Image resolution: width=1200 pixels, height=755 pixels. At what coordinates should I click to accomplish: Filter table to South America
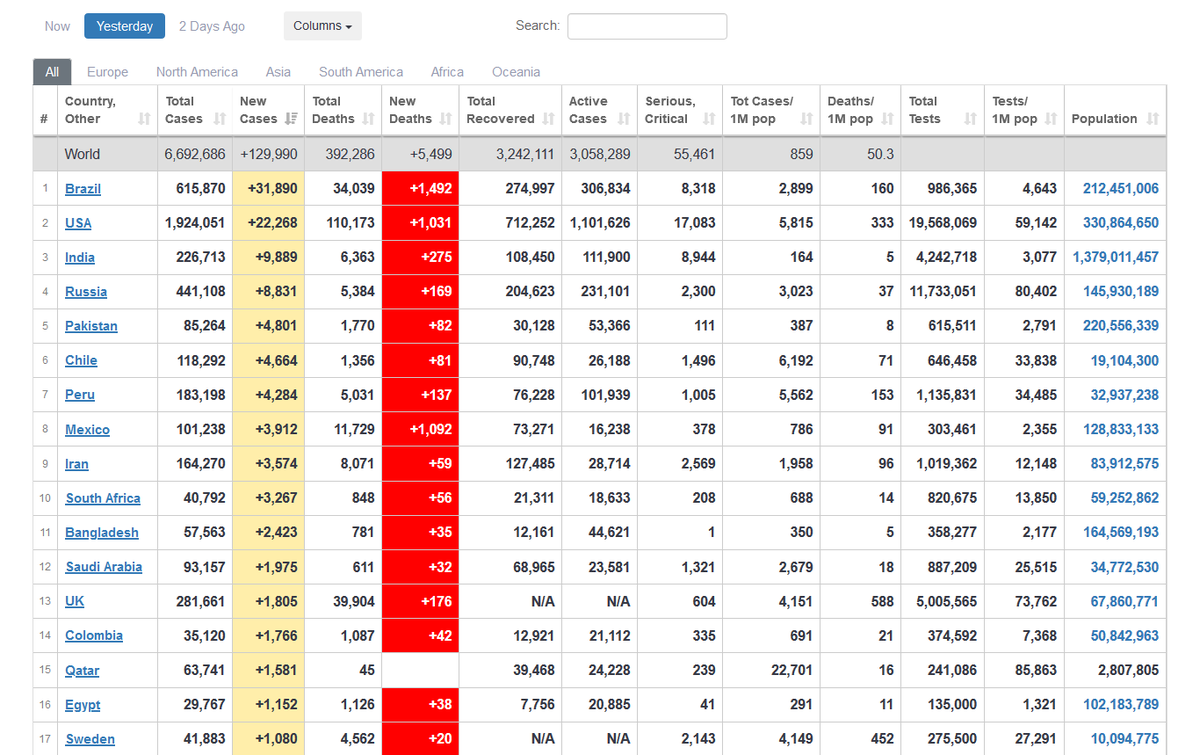361,72
